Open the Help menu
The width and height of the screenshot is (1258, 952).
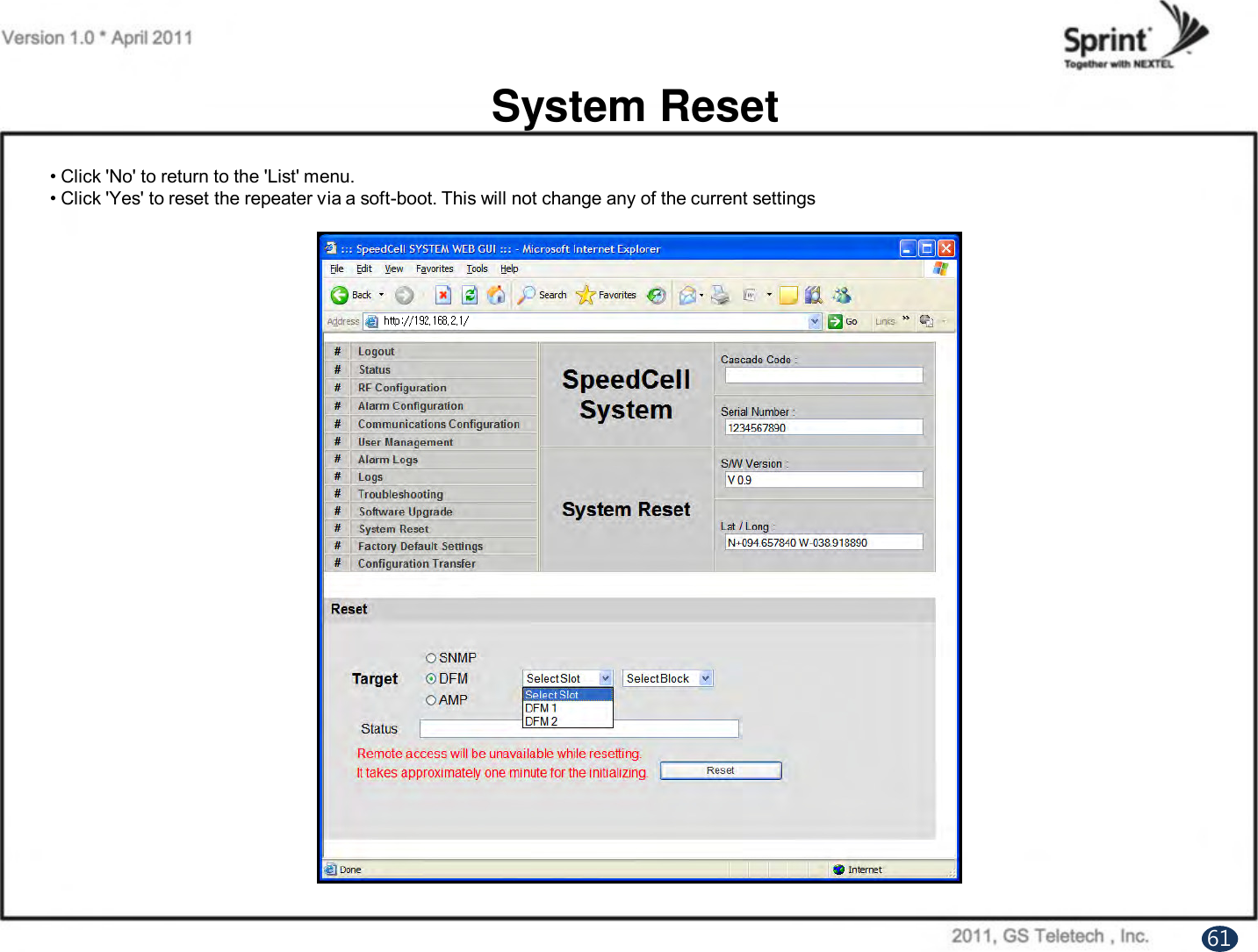pyautogui.click(x=509, y=268)
